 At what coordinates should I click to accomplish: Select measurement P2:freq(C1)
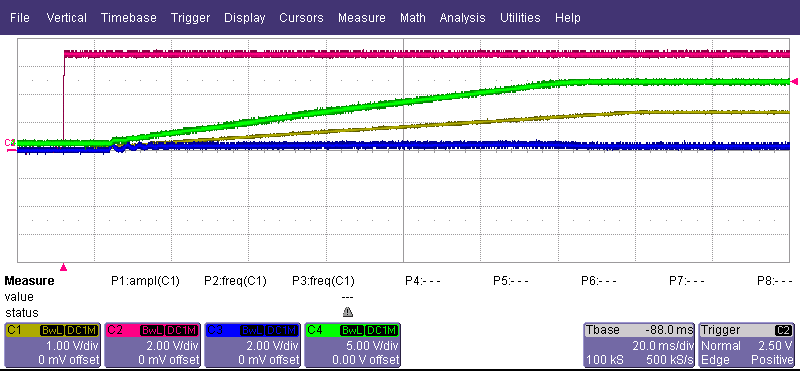[235, 281]
